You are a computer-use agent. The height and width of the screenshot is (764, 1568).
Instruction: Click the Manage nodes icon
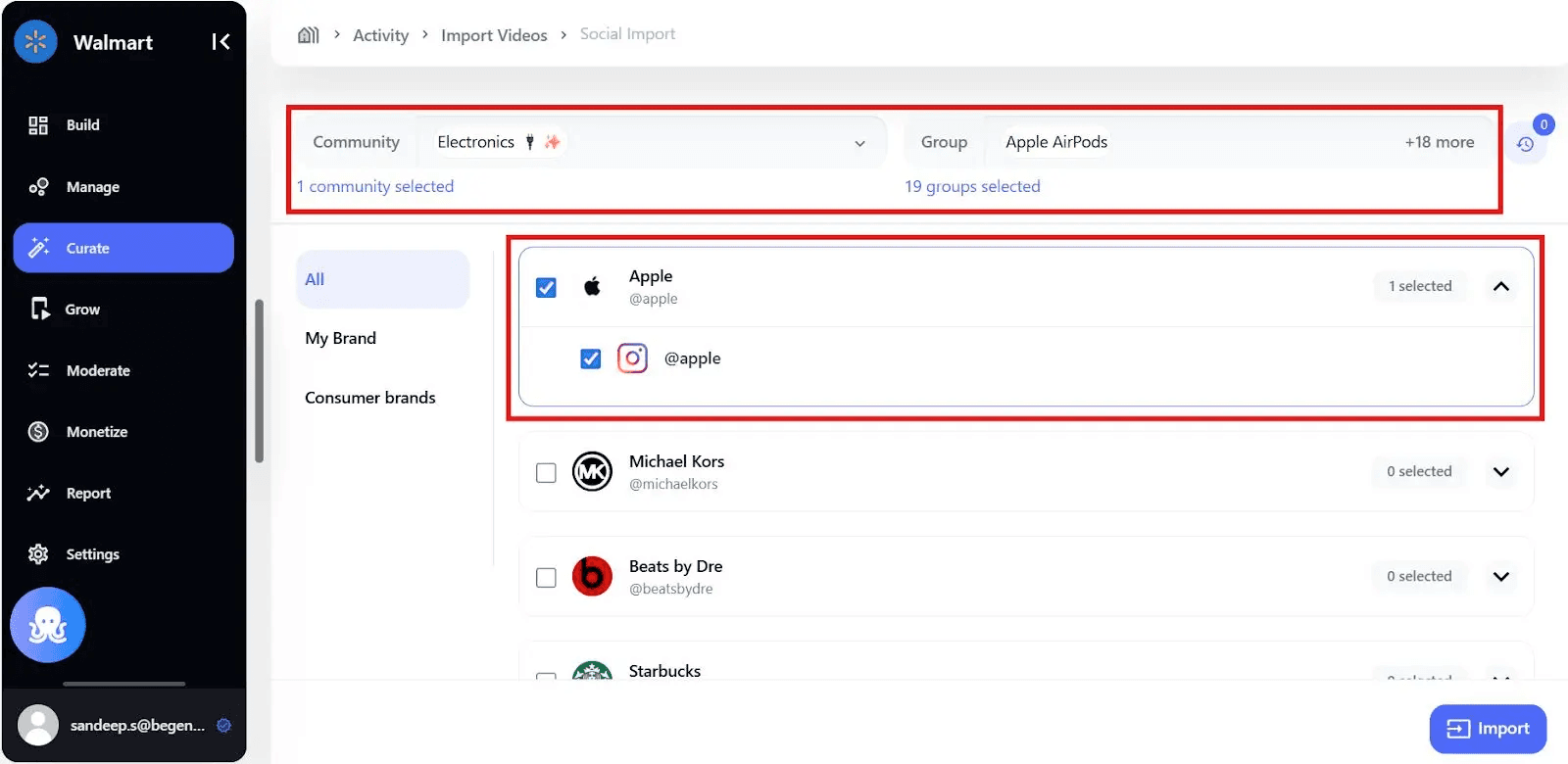point(38,187)
